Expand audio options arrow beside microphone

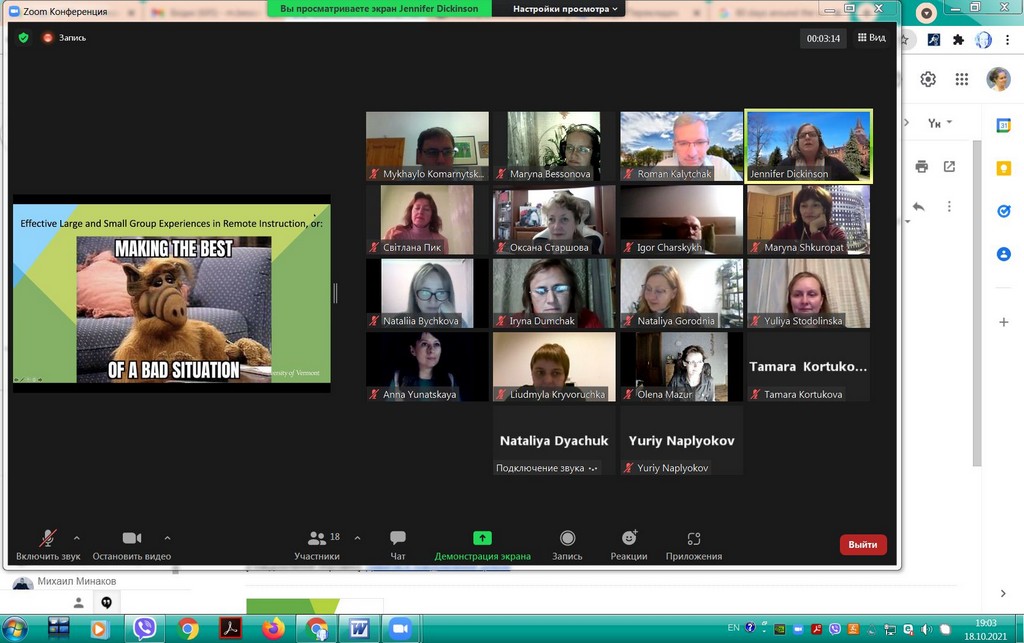point(77,538)
